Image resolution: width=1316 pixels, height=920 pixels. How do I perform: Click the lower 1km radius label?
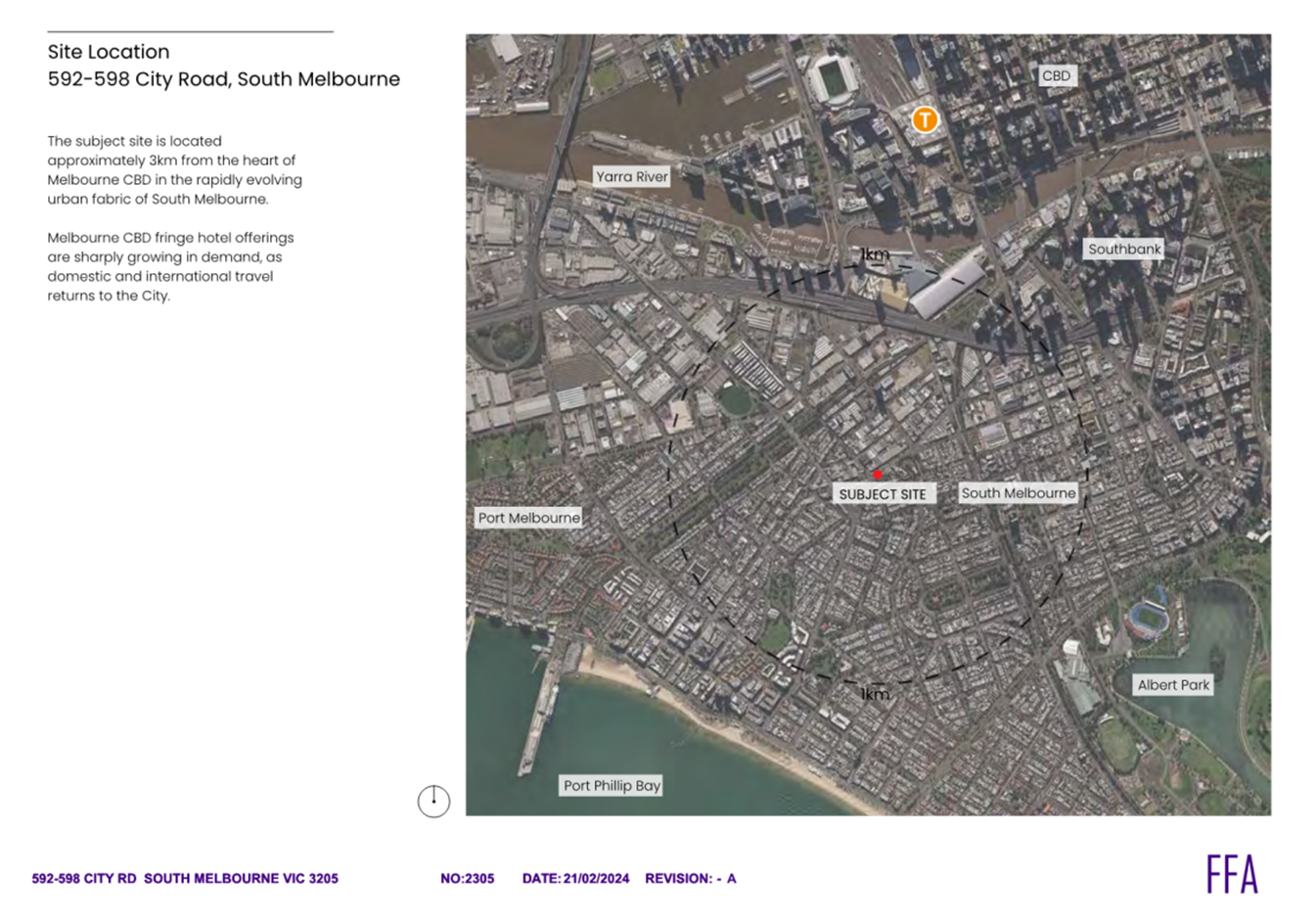pos(875,694)
